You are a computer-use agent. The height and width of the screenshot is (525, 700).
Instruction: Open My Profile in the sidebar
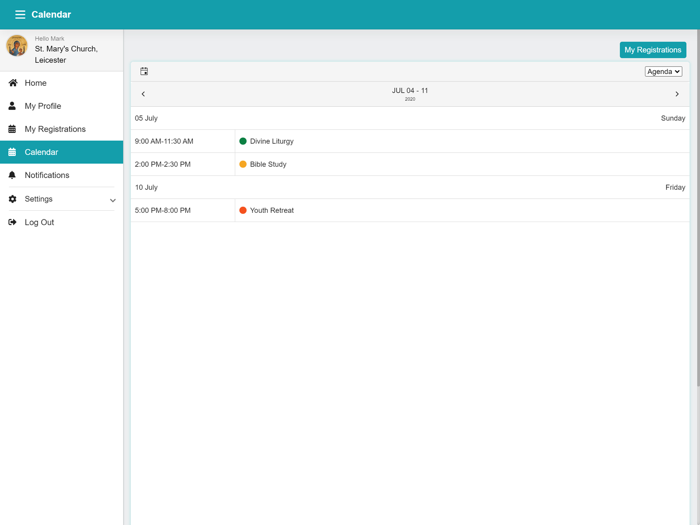62,106
